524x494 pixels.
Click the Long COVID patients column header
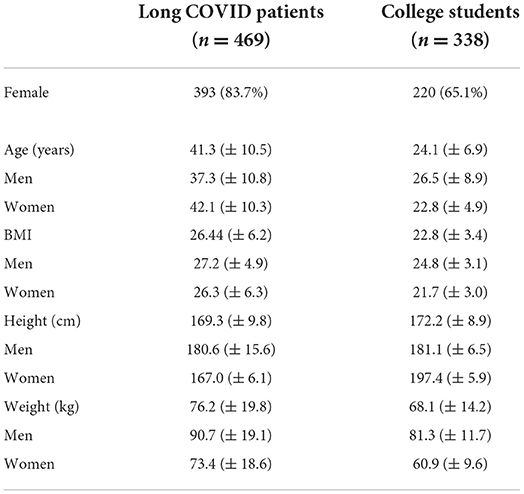coord(231,26)
